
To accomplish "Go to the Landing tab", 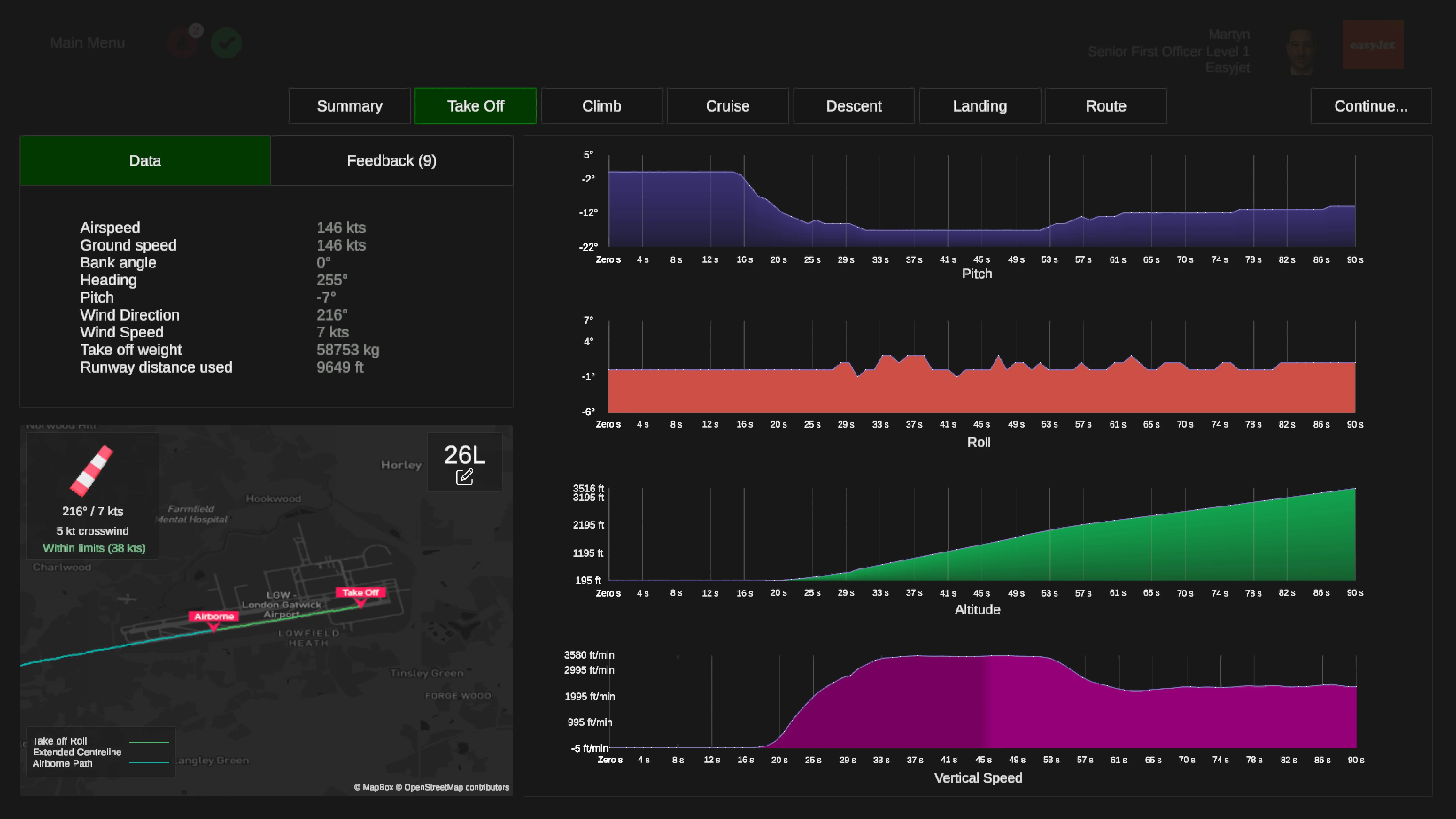I will [980, 106].
